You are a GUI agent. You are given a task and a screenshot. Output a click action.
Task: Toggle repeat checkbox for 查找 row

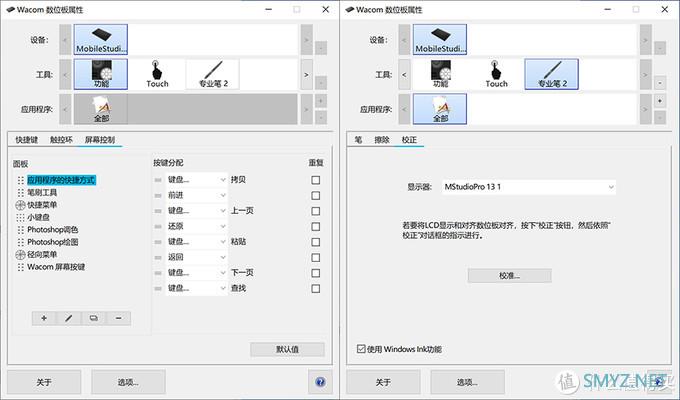point(316,289)
